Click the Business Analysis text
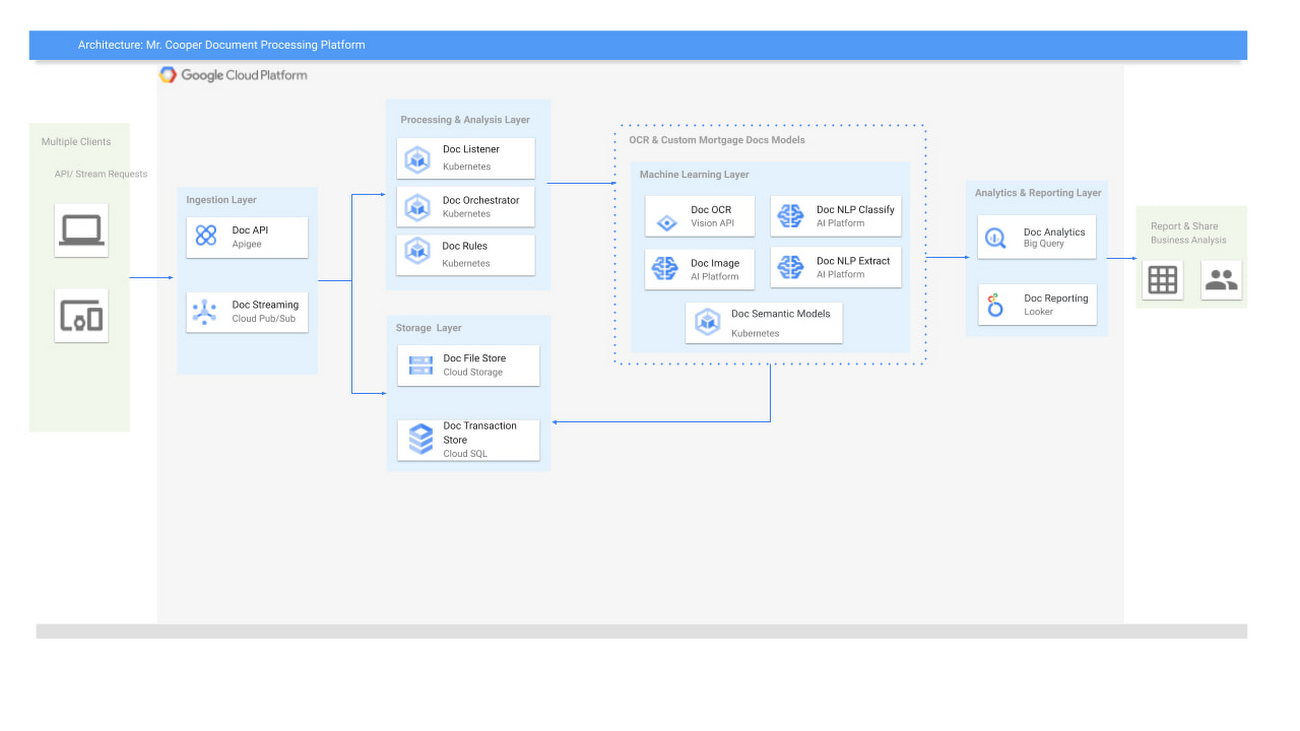The image size is (1300, 731). tap(1188, 240)
